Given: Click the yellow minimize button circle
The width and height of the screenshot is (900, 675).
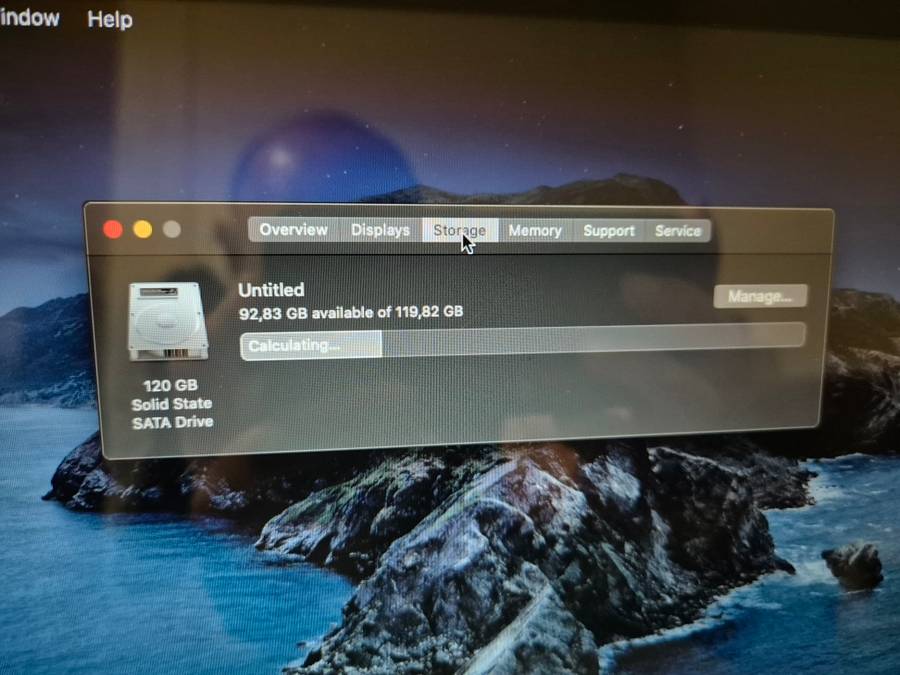Looking at the screenshot, I should (141, 228).
